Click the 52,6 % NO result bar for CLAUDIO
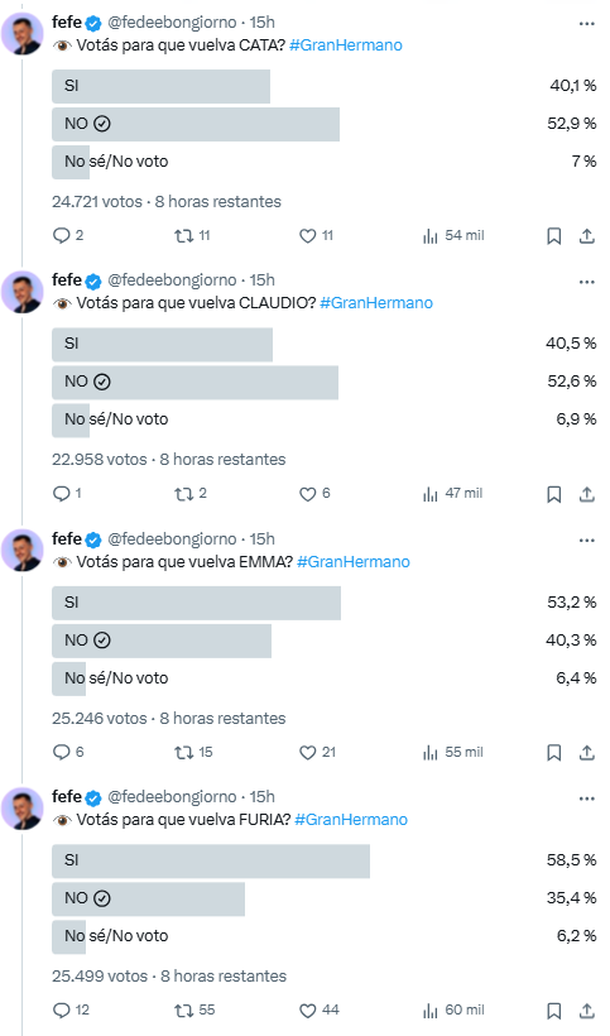 pos(195,382)
